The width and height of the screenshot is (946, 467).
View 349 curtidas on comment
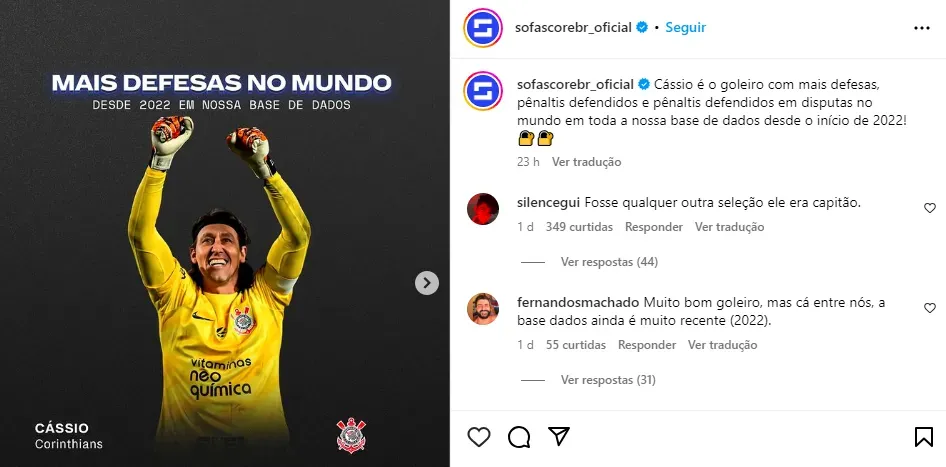[579, 227]
